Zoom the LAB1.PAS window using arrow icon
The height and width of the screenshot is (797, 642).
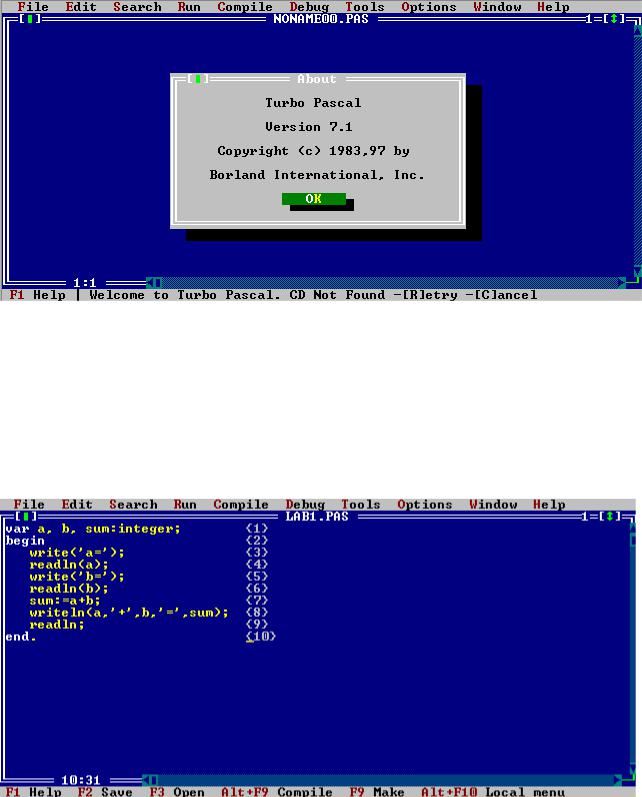tap(609, 516)
